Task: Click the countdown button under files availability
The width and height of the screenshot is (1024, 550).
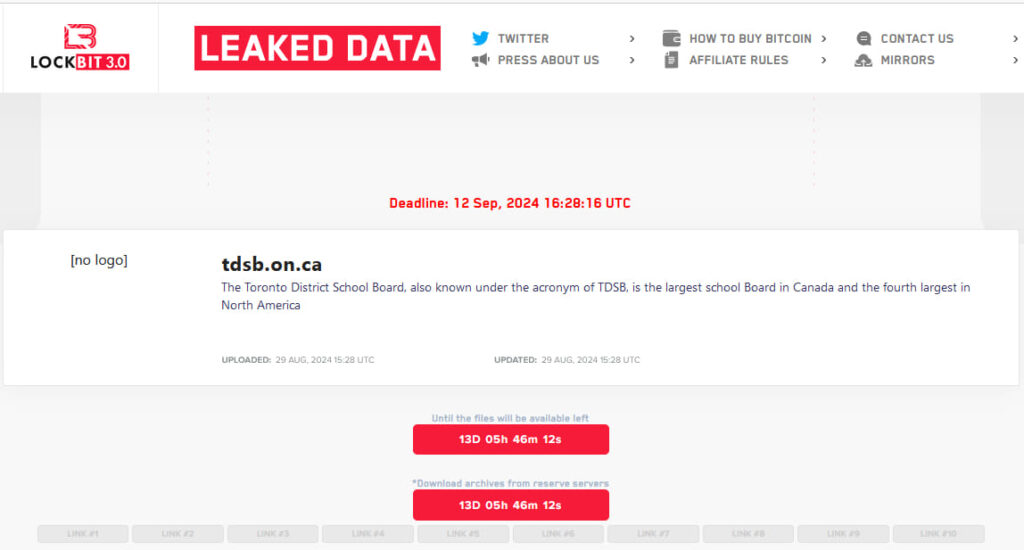Action: (x=511, y=439)
